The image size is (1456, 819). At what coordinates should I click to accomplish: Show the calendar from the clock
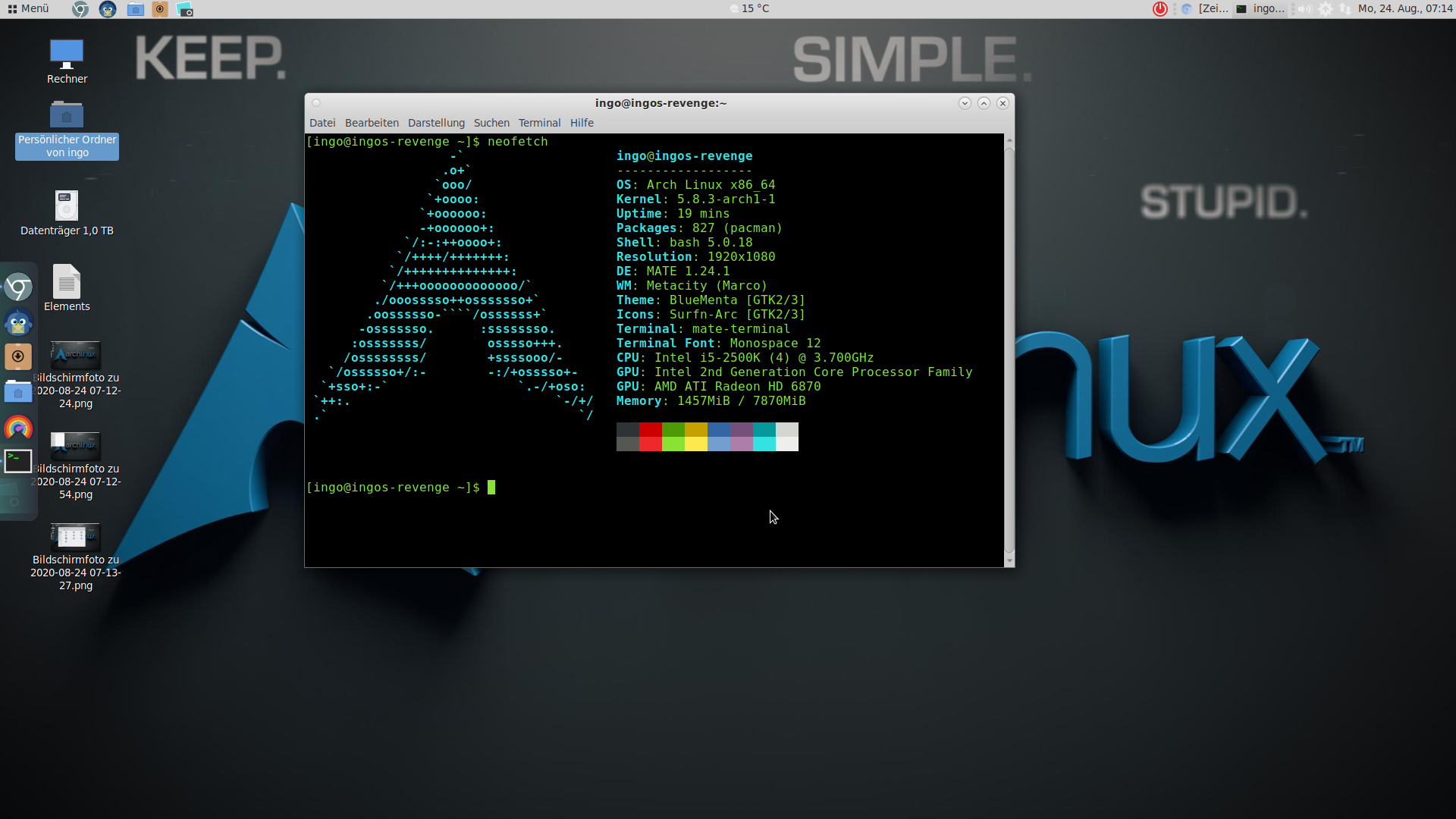tap(1405, 8)
